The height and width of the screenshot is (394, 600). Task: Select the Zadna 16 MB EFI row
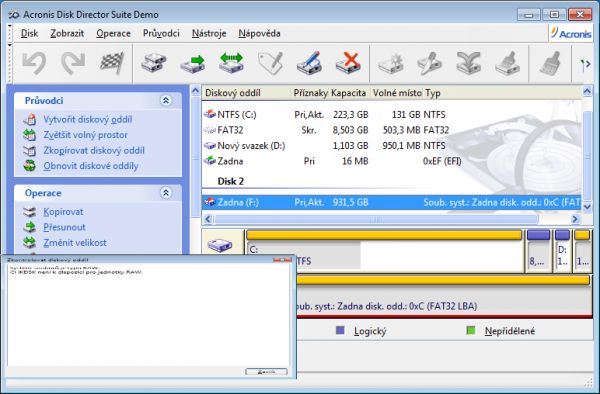coord(391,161)
